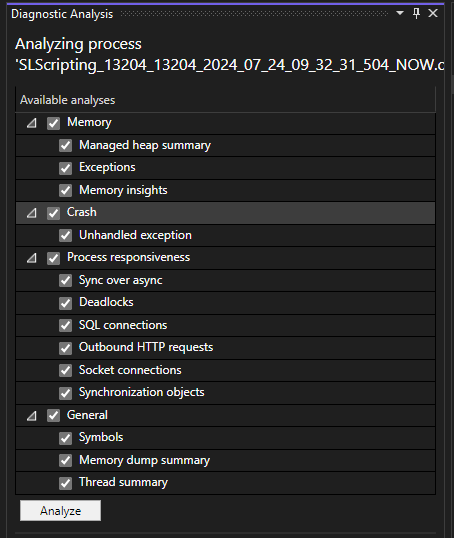
Task: Uncheck the Deadlocks analysis
Action: (x=65, y=303)
